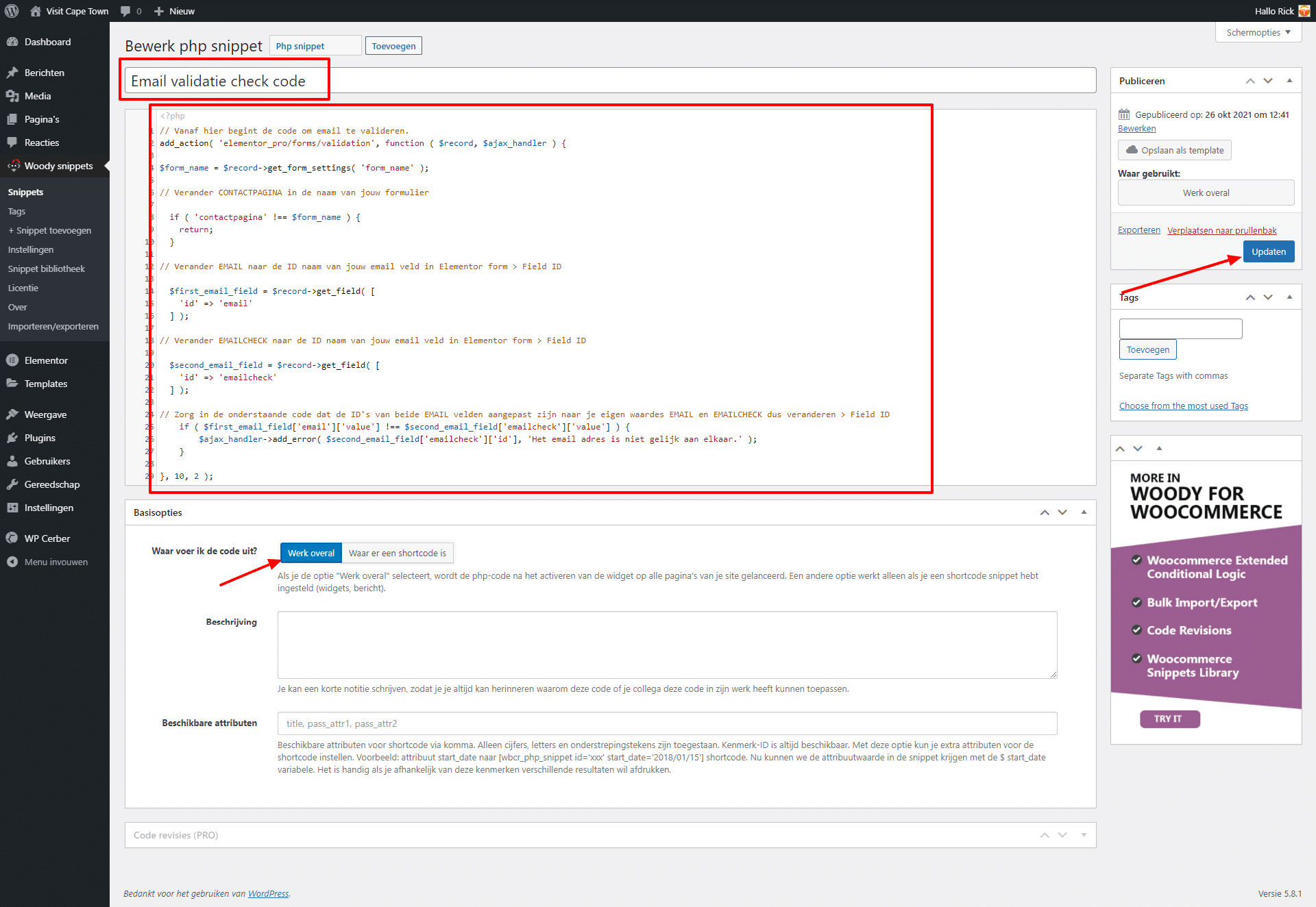Screen dimensions: 1316x907
Task: Collapse the Publiceren panel with triangle
Action: pyautogui.click(x=1289, y=81)
